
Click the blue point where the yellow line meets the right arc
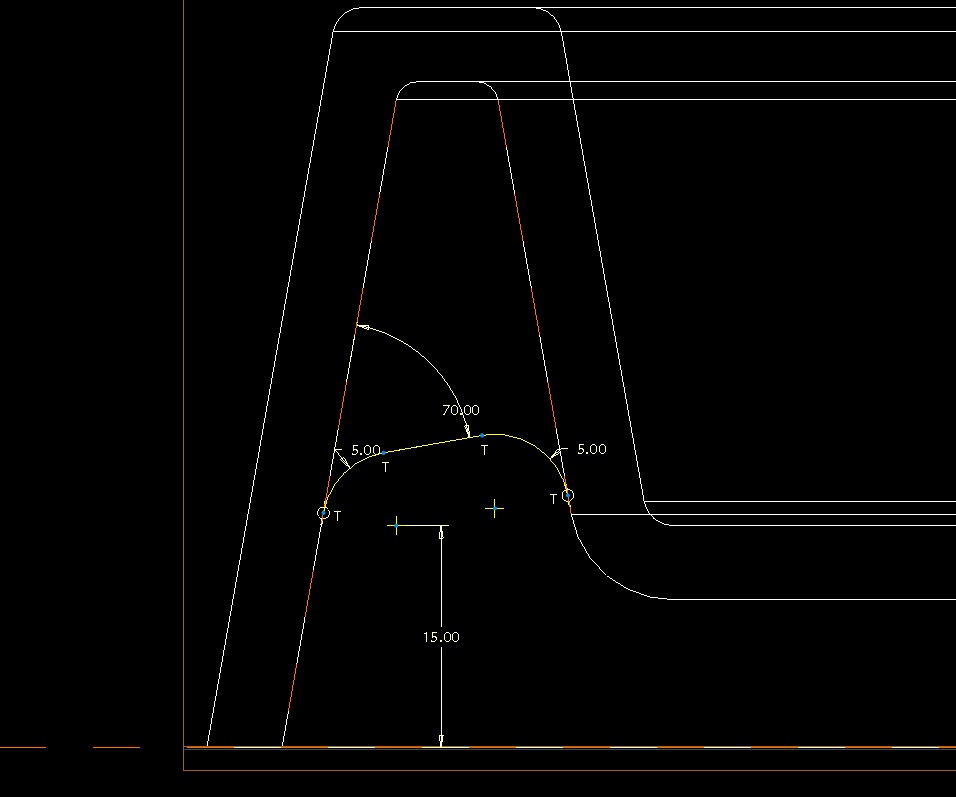(x=482, y=435)
